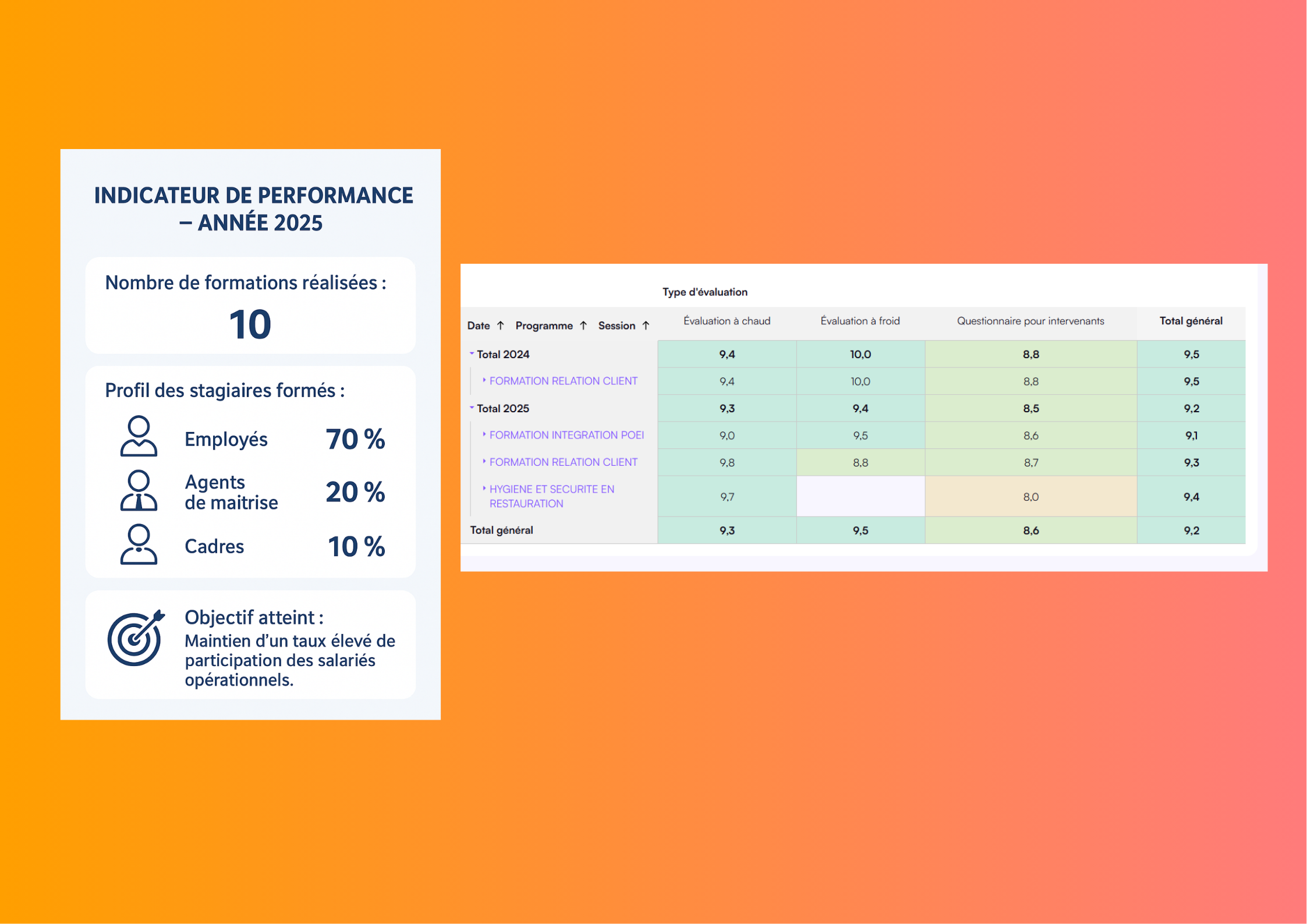
Task: Click the green 9,5 Total général cell for 2024
Action: pyautogui.click(x=1191, y=353)
